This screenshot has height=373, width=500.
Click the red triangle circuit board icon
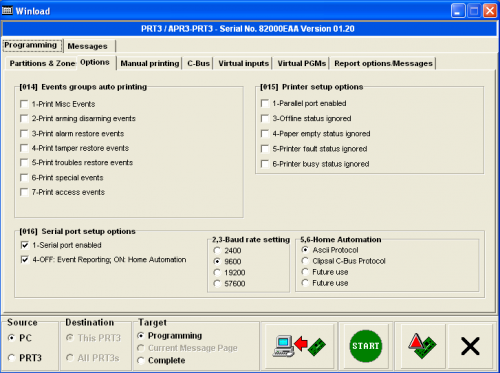pos(422,346)
